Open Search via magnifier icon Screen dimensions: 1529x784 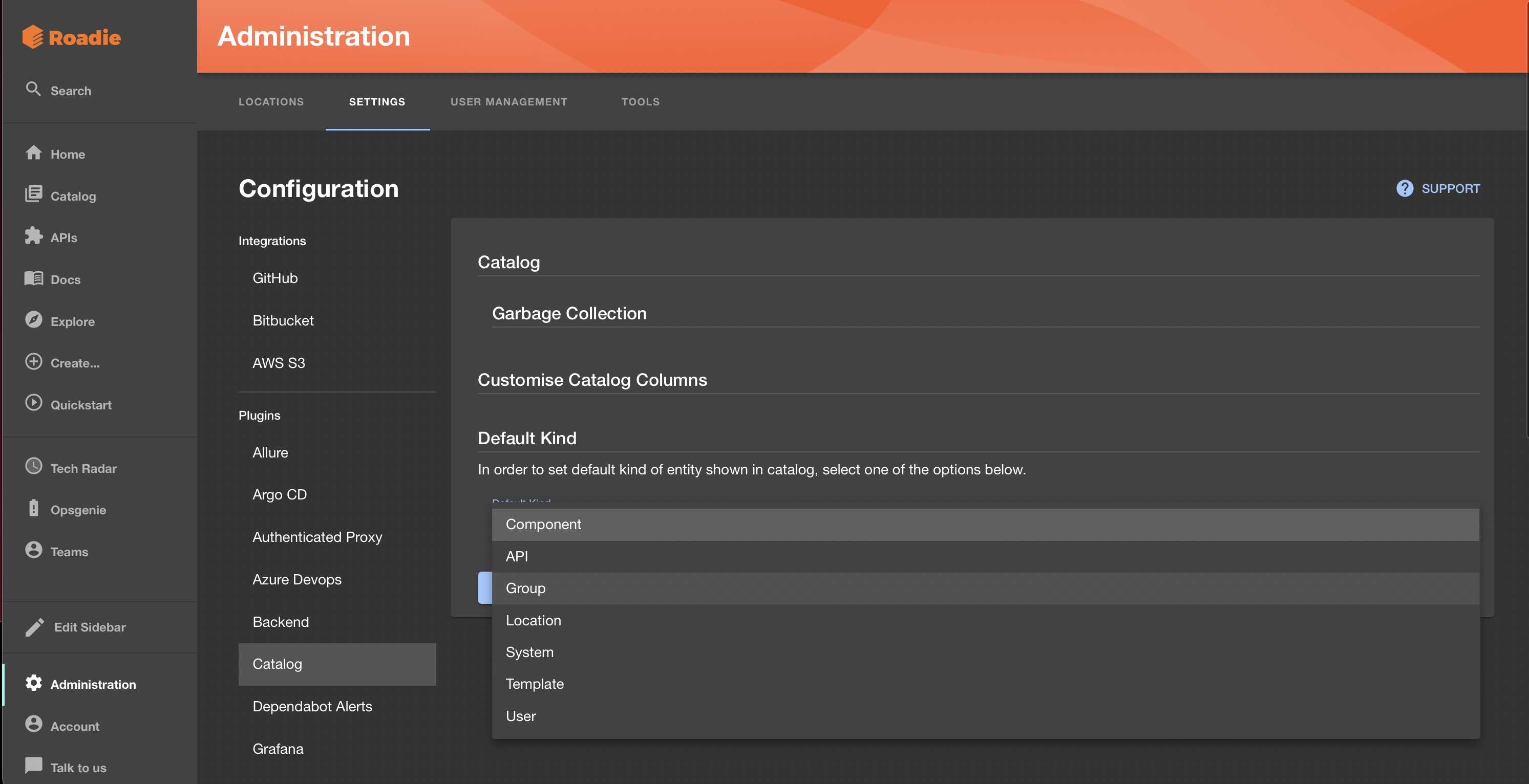(33, 89)
